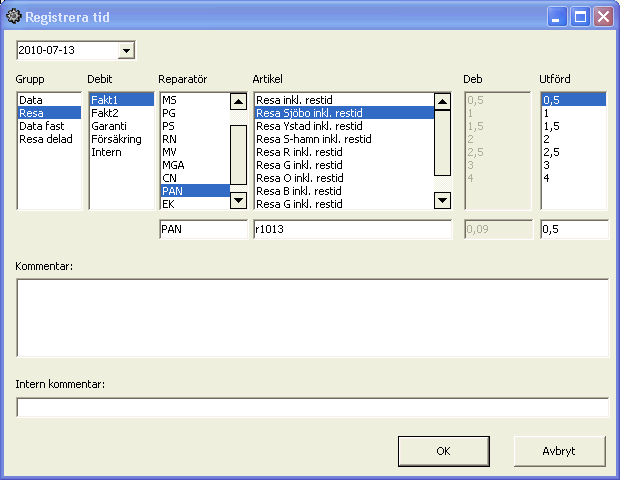Viewport: 620px width, 480px height.
Task: Select 'Resa delad' in Grupp list
Action: [46, 139]
